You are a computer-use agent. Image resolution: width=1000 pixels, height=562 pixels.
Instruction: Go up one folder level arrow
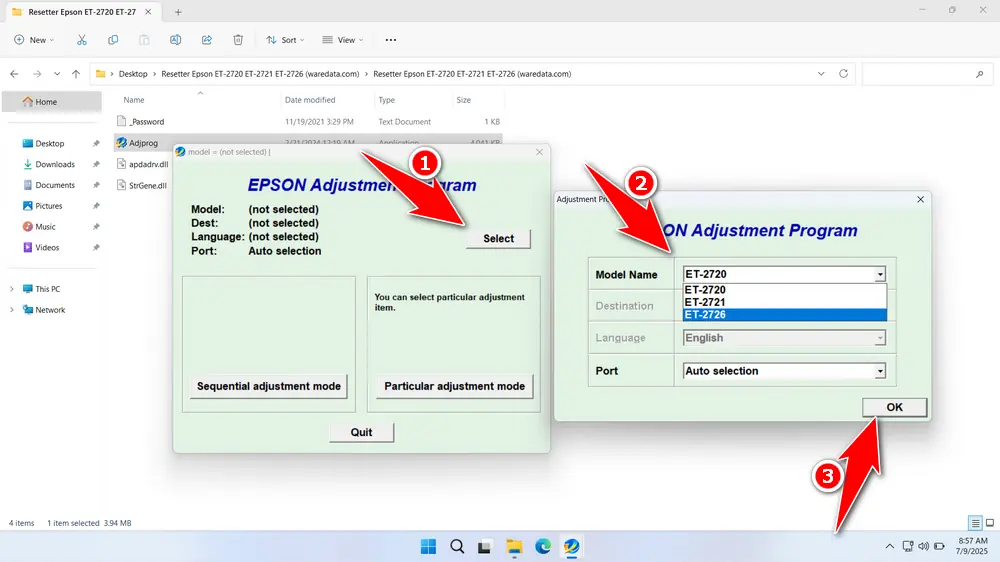[76, 74]
